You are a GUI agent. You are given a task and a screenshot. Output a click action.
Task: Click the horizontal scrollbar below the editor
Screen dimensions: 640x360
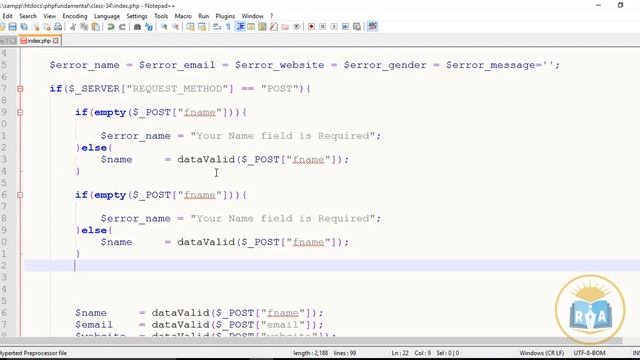[311, 341]
